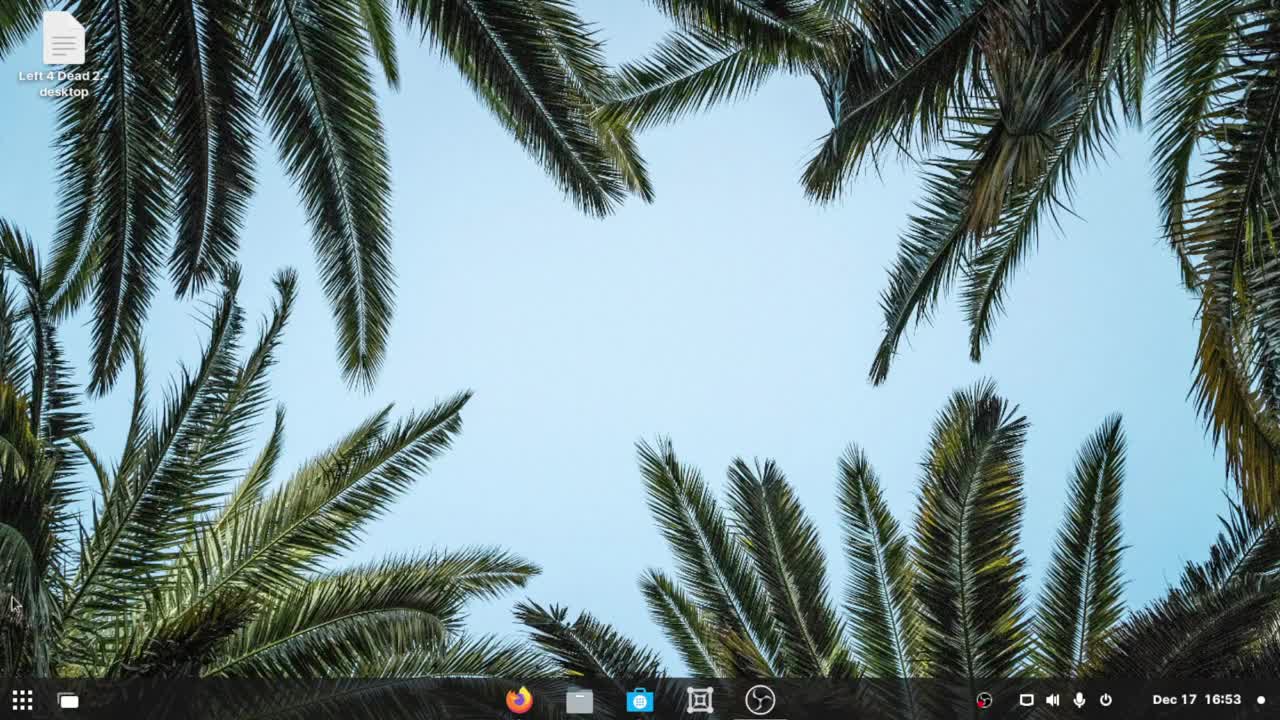
Task: Open the power menu icon
Action: click(1105, 700)
